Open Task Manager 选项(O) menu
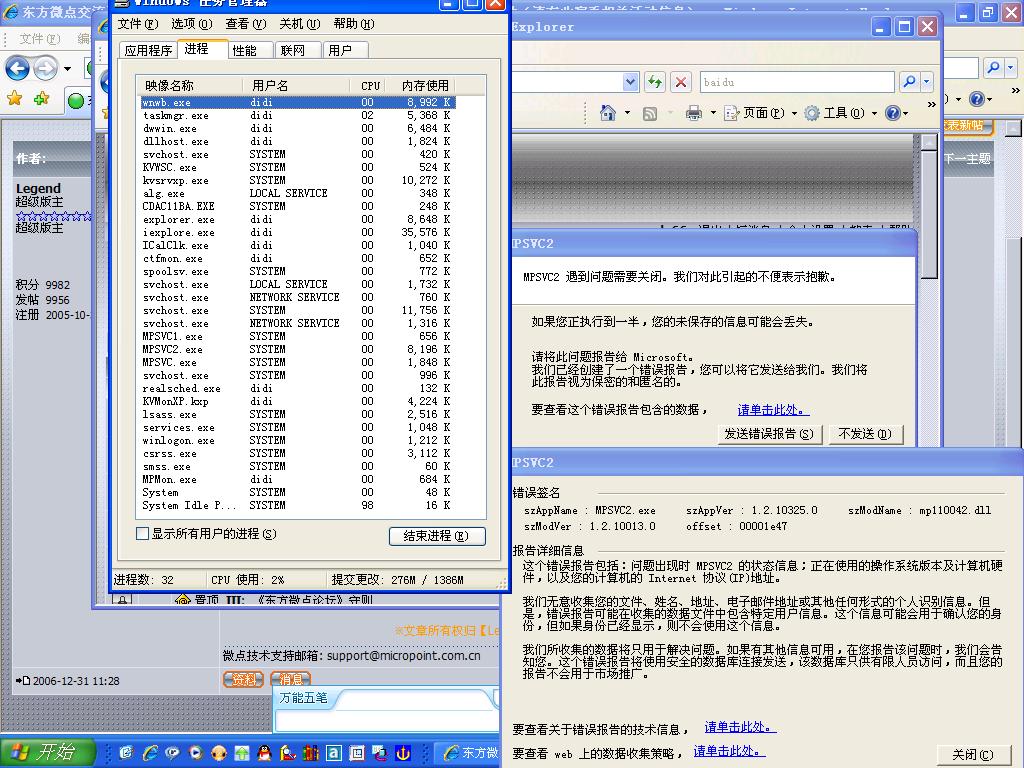 tap(191, 24)
